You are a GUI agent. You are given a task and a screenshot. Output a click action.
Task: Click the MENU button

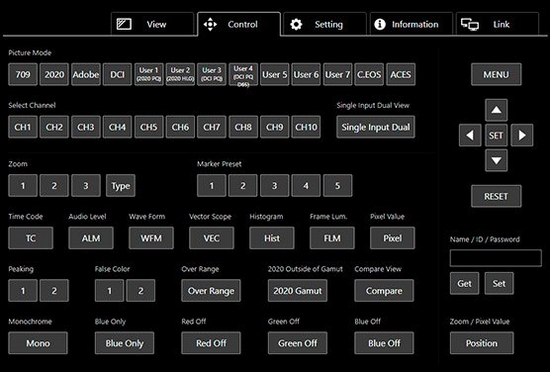pyautogui.click(x=496, y=74)
